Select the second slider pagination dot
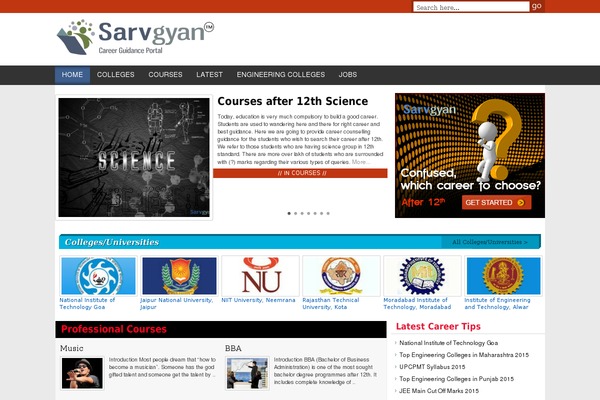Screen dimensions: 600x400 tap(295, 213)
